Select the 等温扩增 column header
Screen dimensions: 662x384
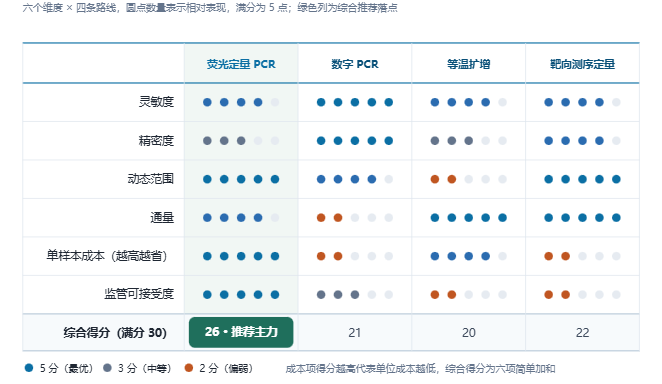(x=469, y=64)
